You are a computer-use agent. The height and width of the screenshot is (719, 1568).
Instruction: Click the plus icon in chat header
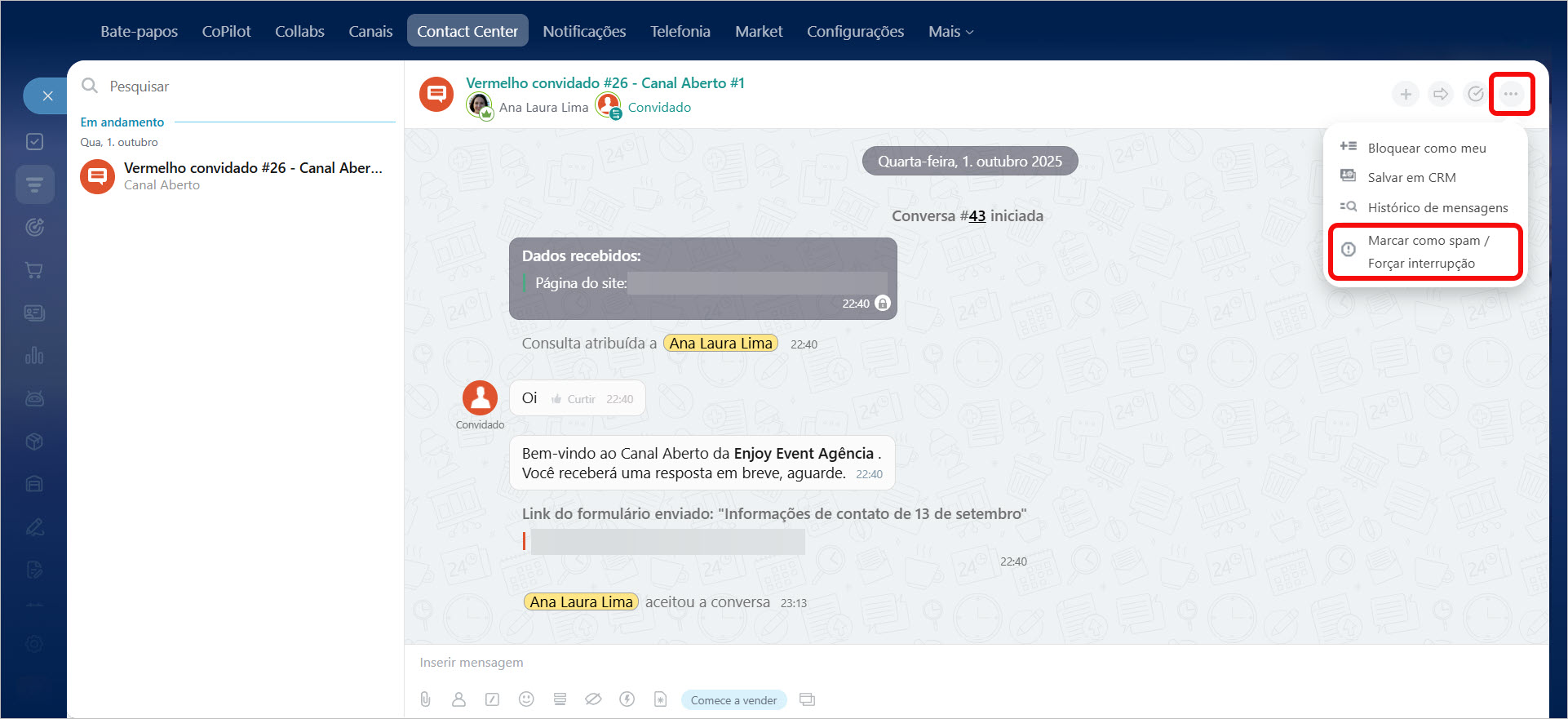(1406, 94)
